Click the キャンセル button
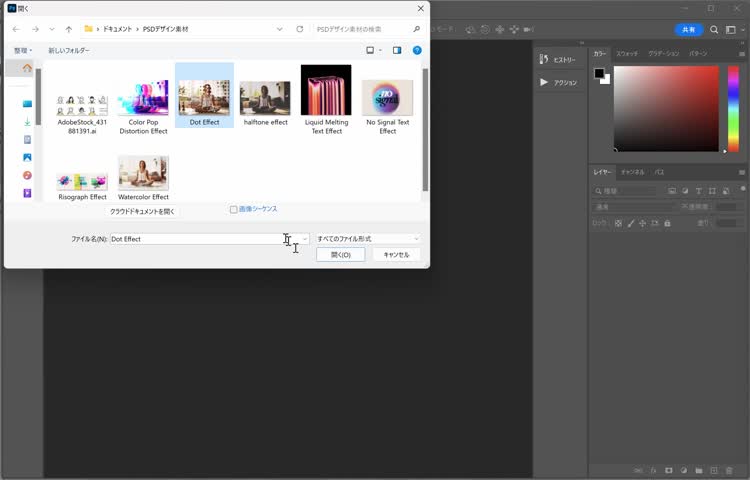 click(x=397, y=255)
